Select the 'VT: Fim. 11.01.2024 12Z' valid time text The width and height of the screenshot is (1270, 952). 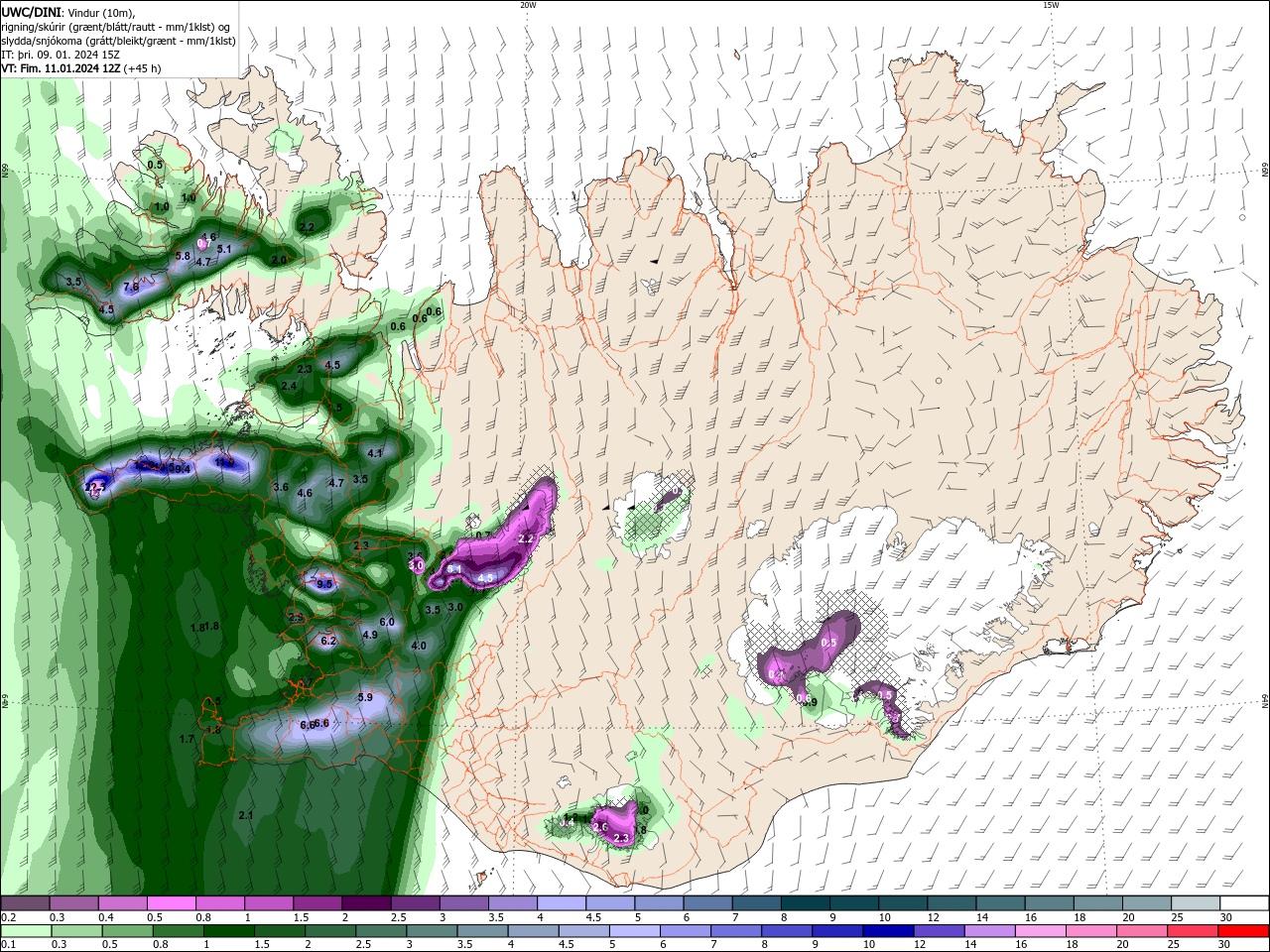(63, 68)
